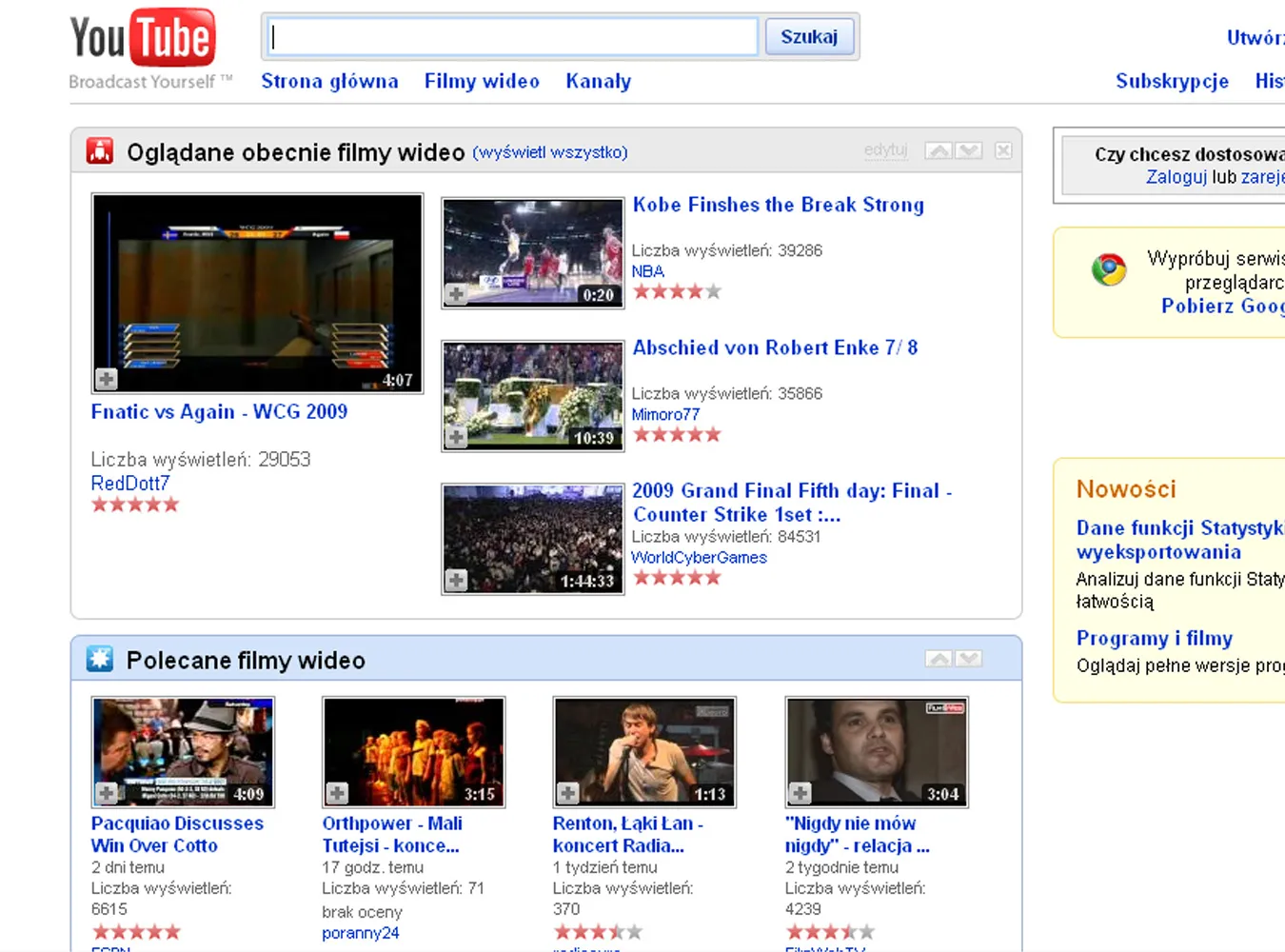Close the Oglądane obecnie filmy module
This screenshot has width=1285, height=952.
1003,150
